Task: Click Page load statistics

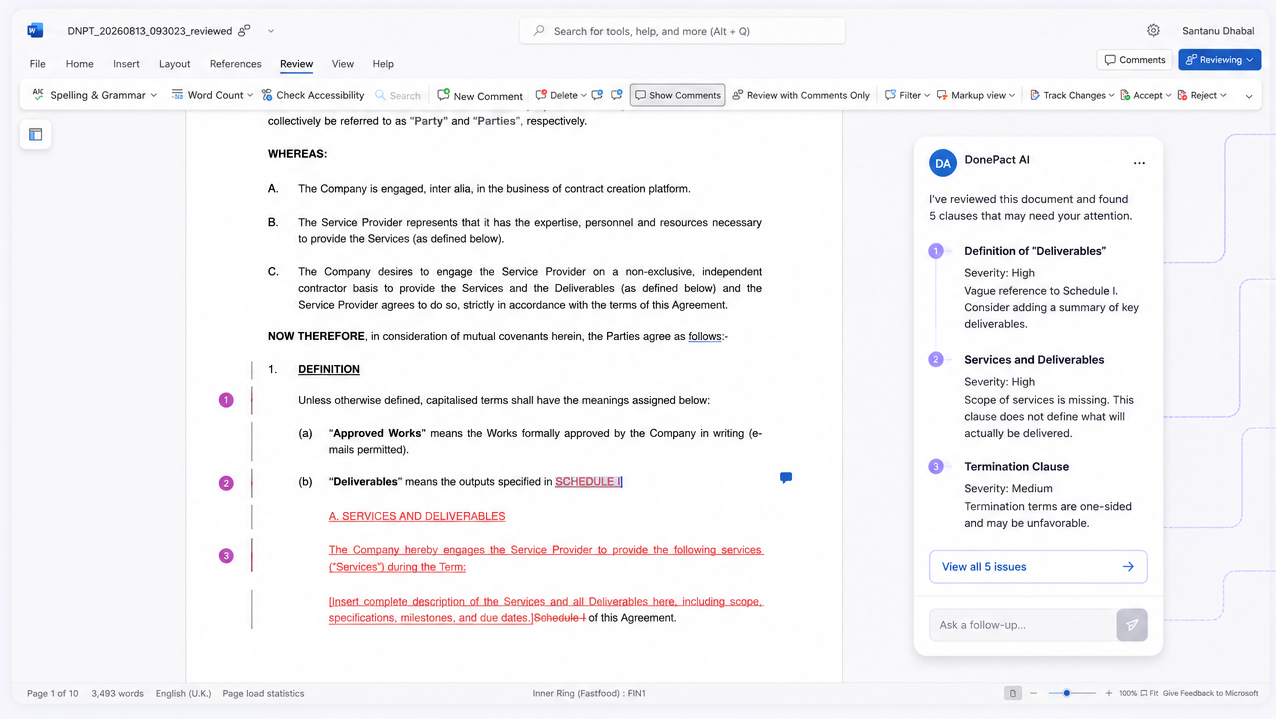Action: point(263,693)
